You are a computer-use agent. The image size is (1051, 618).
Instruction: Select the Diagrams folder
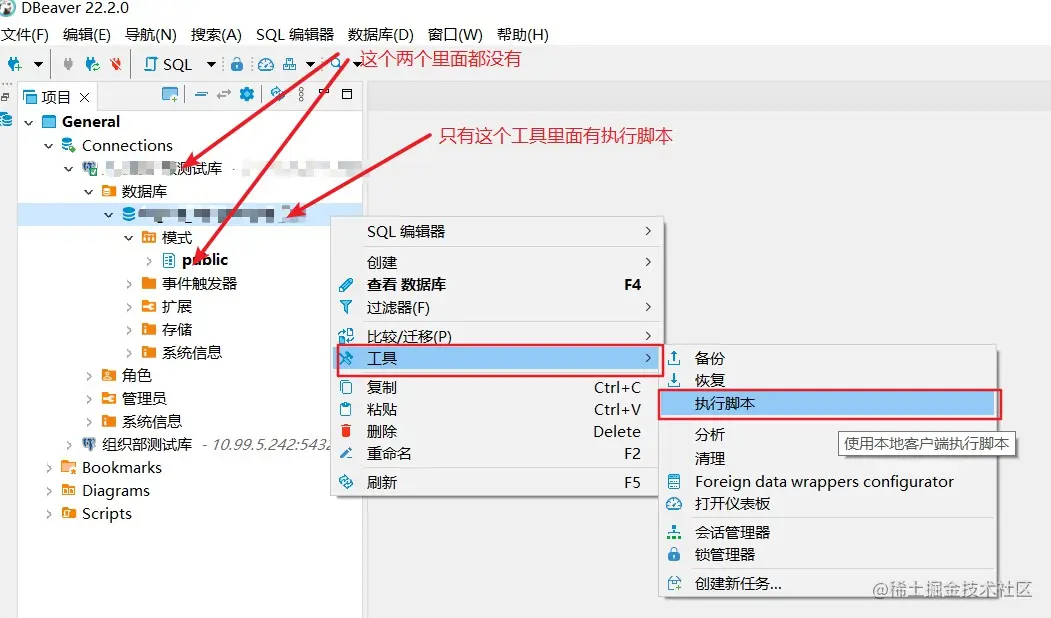pos(115,491)
